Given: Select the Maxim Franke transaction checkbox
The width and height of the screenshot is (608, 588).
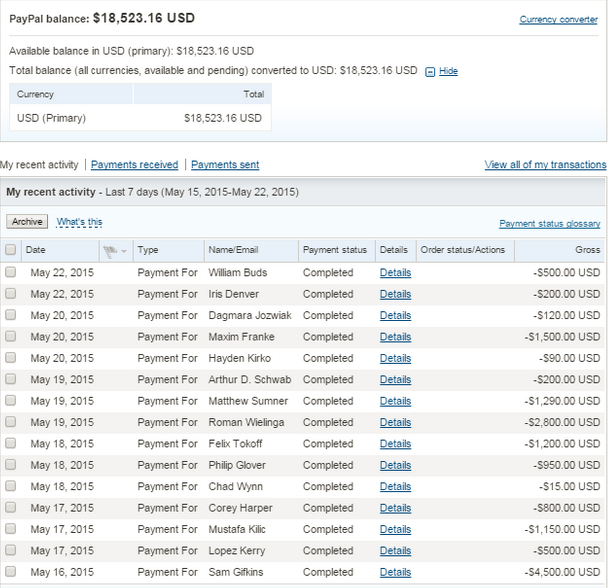Looking at the screenshot, I should click(11, 337).
